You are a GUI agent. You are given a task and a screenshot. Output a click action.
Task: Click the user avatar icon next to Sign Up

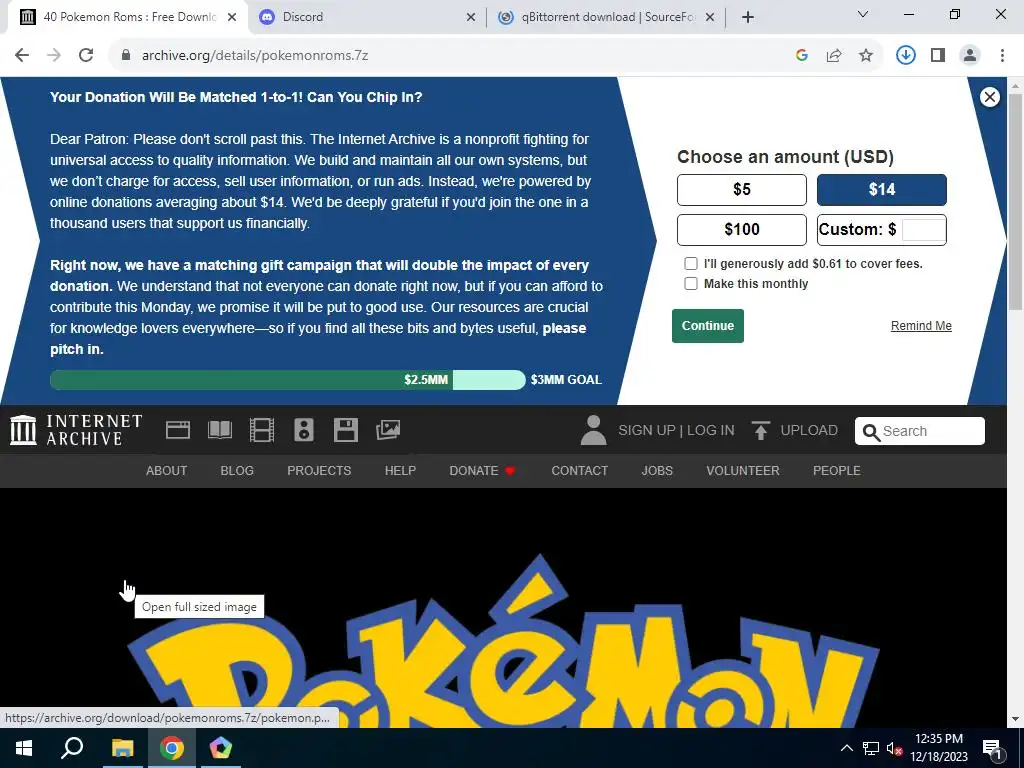[x=593, y=430]
